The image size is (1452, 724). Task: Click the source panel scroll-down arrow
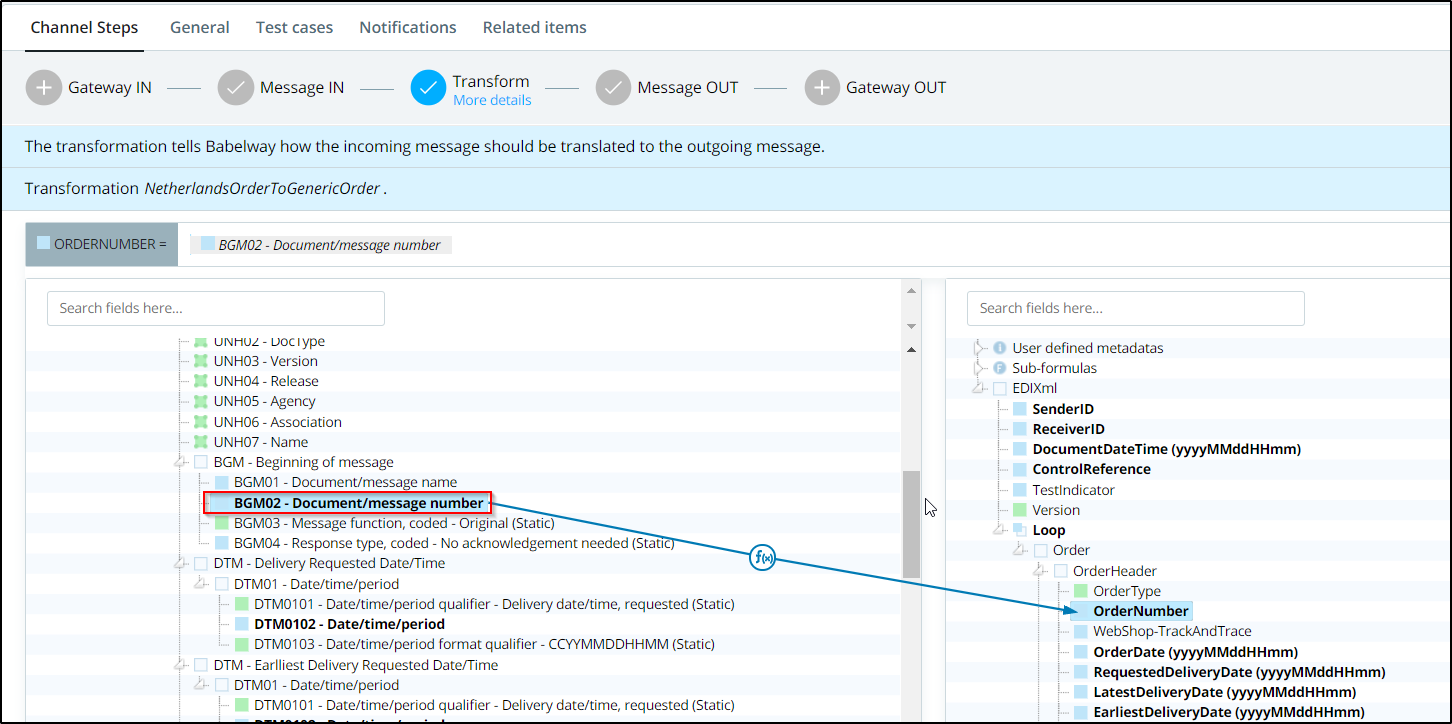pos(911,326)
